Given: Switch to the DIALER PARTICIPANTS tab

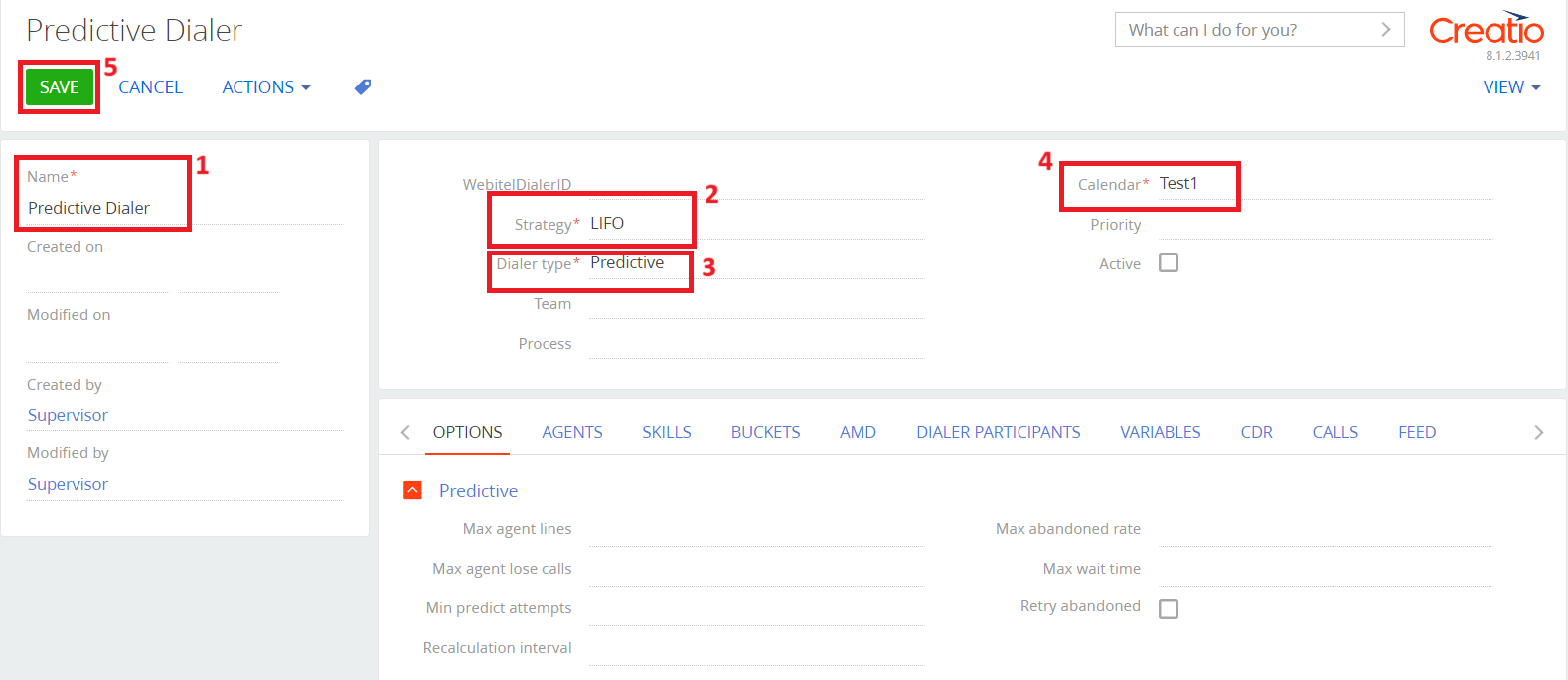Looking at the screenshot, I should (999, 432).
